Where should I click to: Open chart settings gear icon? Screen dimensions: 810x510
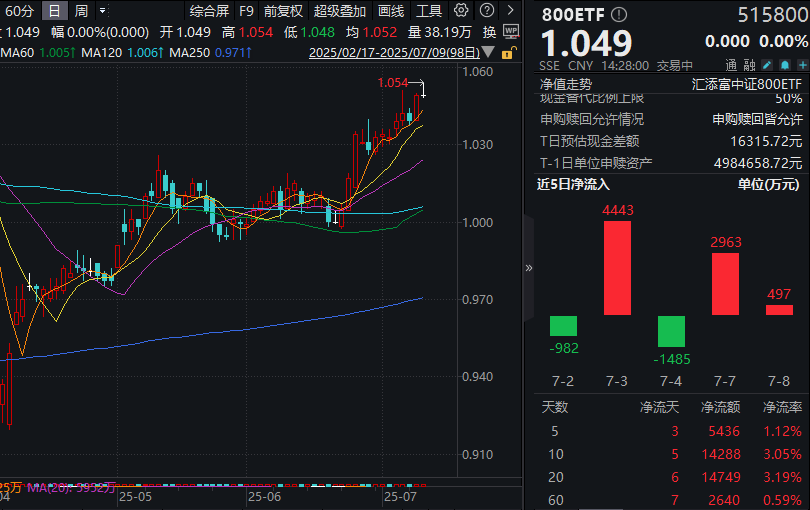pyautogui.click(x=461, y=11)
